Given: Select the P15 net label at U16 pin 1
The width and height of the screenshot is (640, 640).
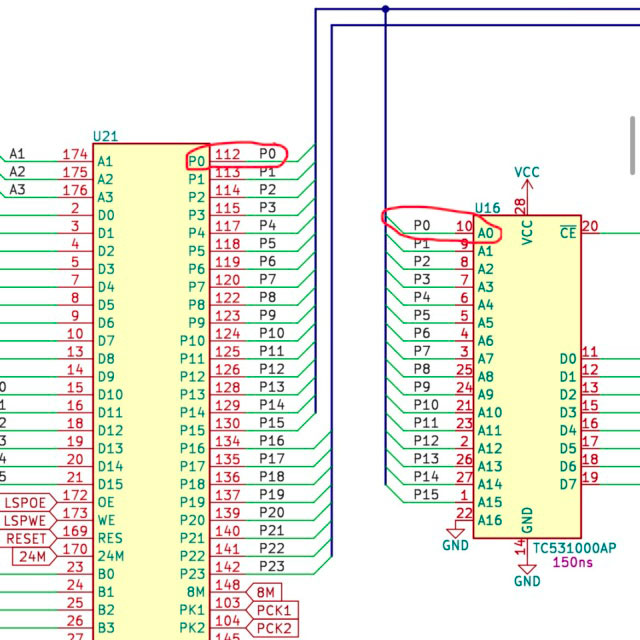Looking at the screenshot, I should pos(426,494).
